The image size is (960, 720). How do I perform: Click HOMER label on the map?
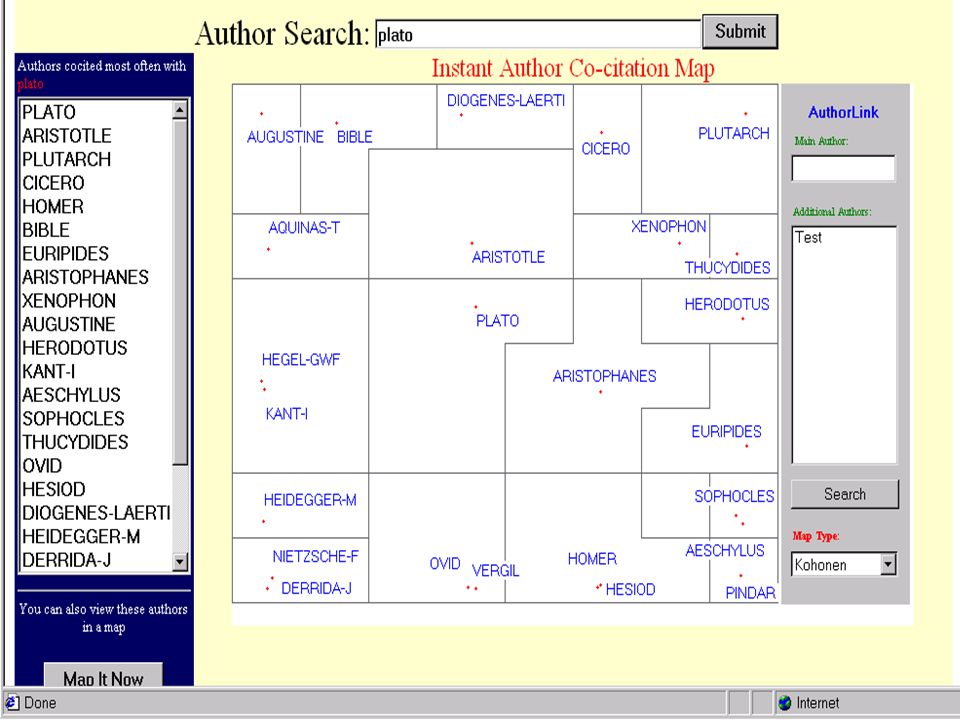coord(592,559)
